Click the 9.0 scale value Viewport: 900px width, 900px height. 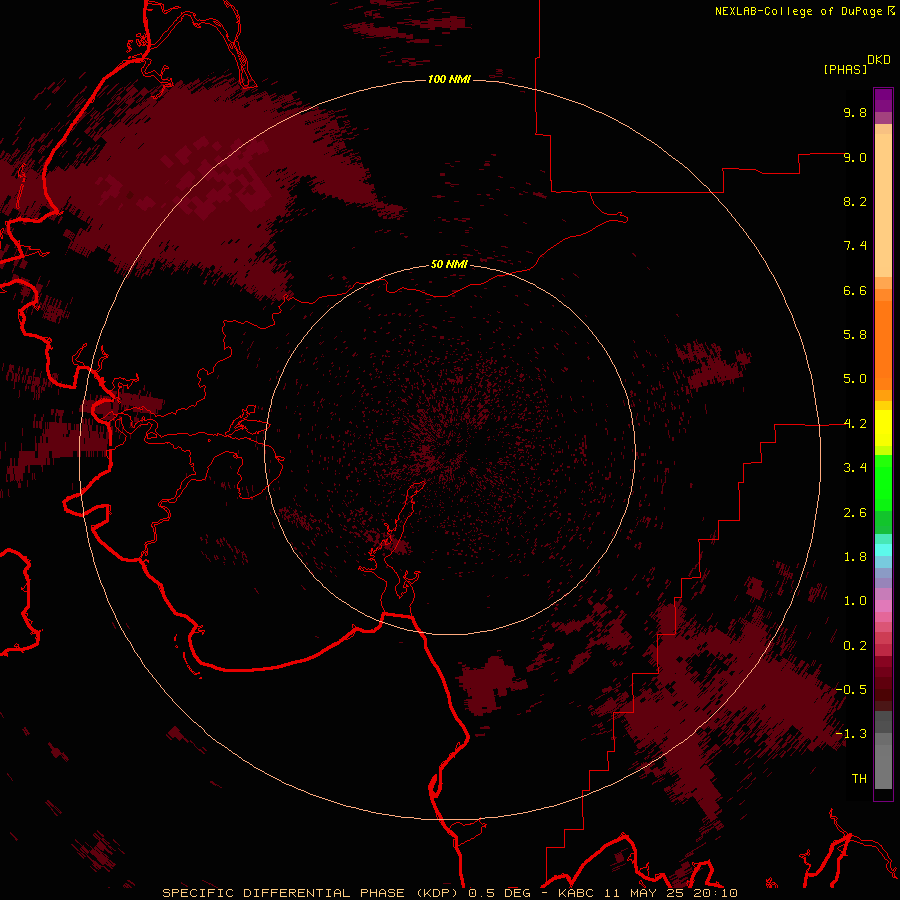point(855,157)
